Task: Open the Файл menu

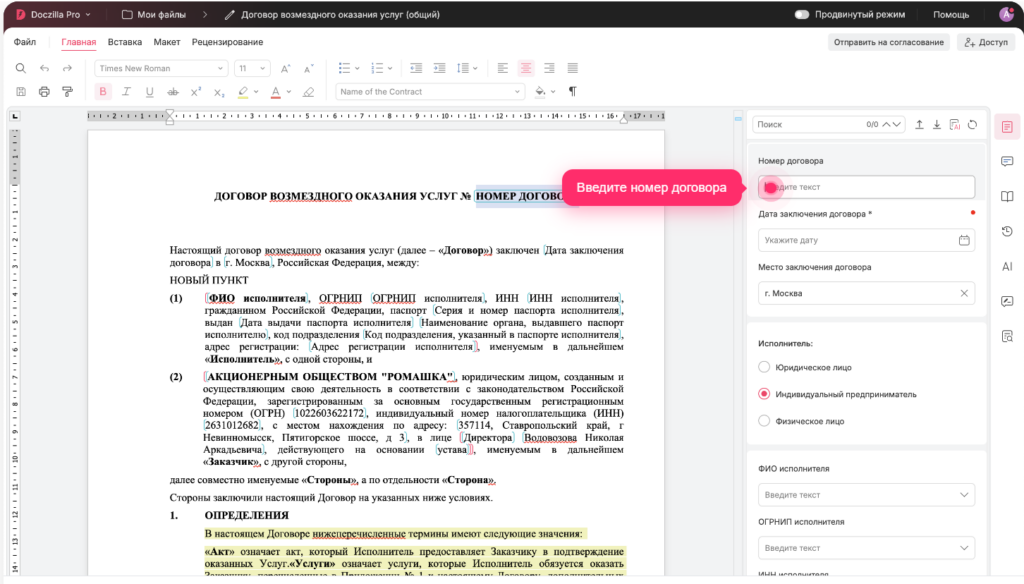Action: [x=25, y=42]
